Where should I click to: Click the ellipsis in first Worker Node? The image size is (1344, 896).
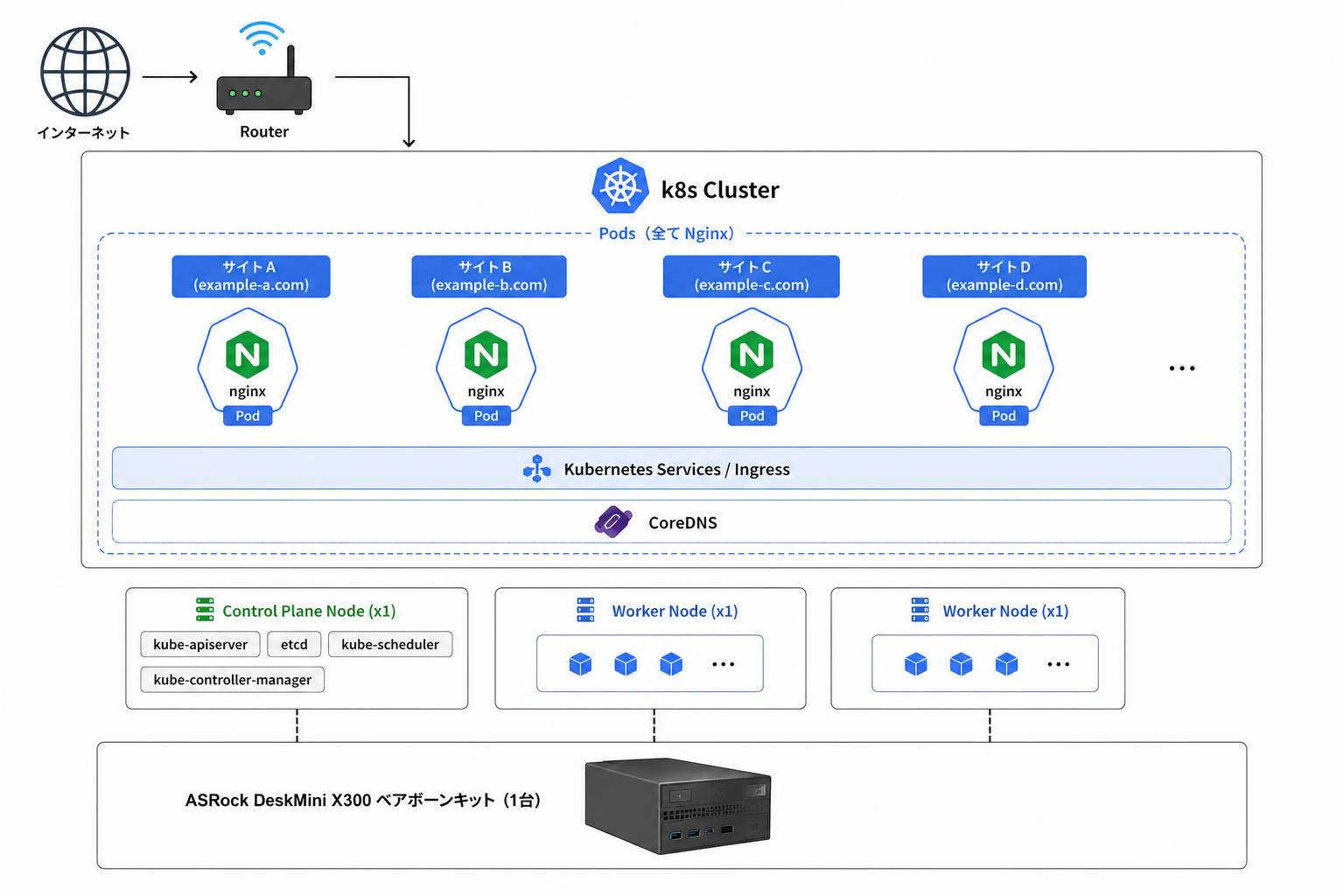(723, 664)
